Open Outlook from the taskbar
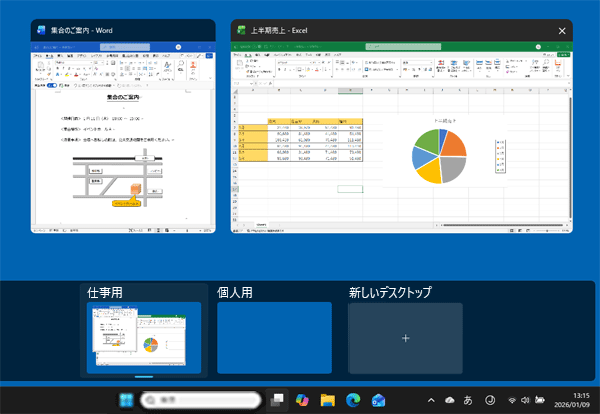This screenshot has width=600, height=414. click(378, 400)
